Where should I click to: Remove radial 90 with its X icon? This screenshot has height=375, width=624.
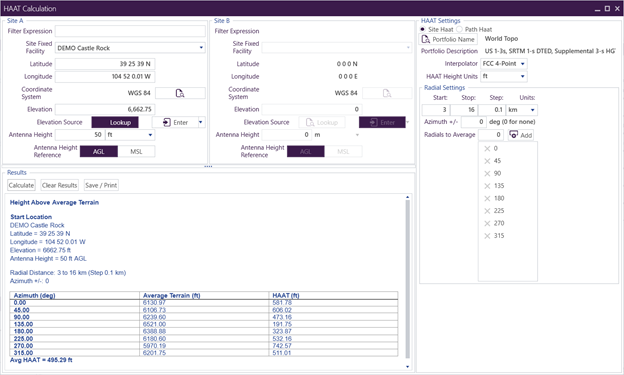point(487,174)
